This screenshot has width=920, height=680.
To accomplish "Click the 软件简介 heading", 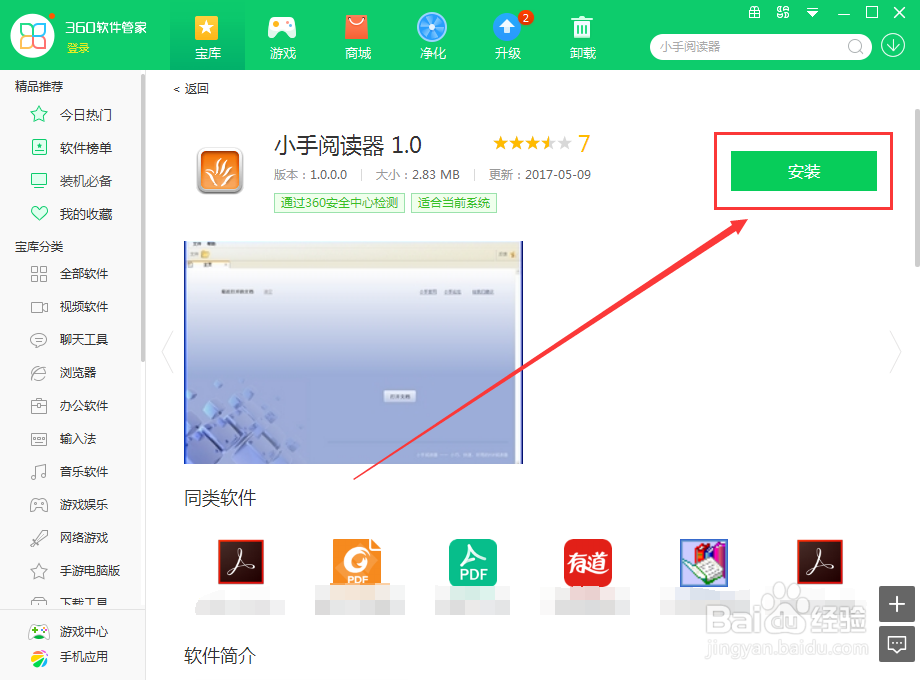I will coord(220,655).
